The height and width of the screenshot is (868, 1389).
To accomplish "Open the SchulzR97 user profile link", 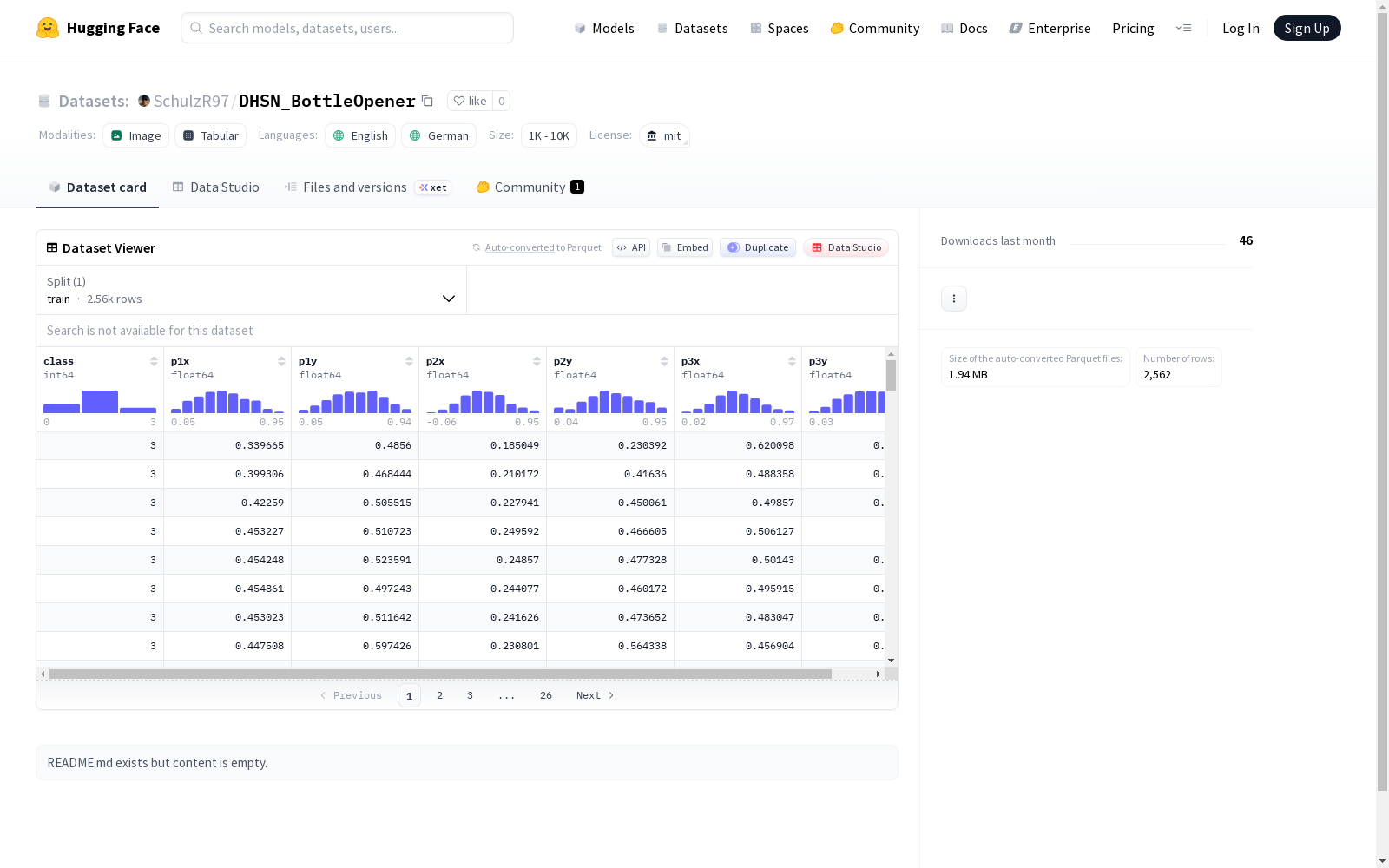I will [191, 101].
